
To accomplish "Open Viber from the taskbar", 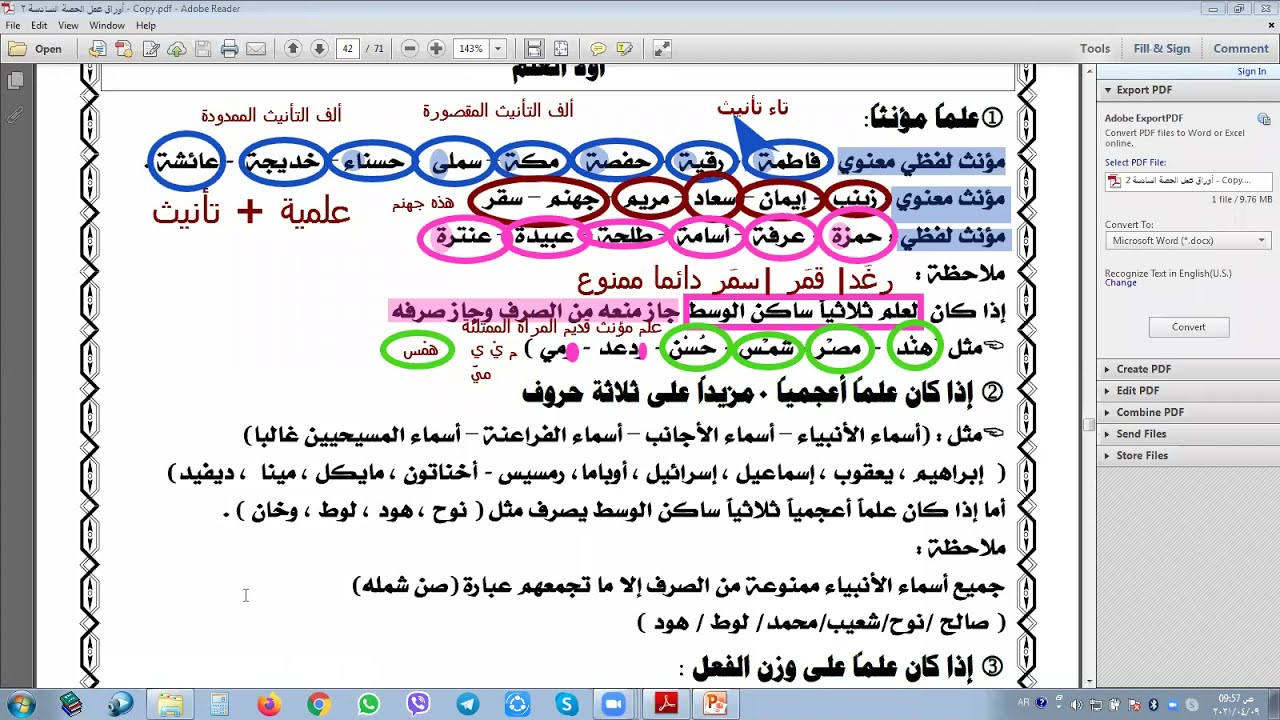I will point(418,705).
